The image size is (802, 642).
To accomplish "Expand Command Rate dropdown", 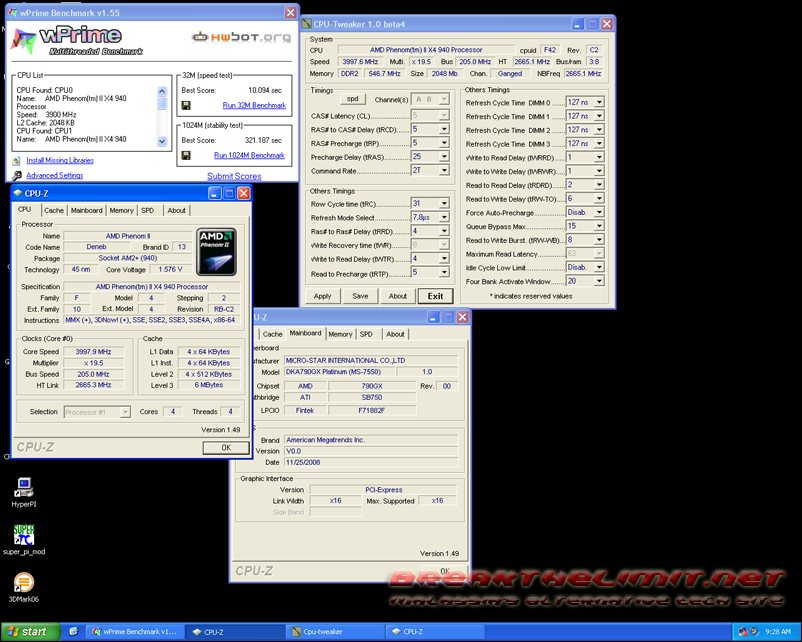I will click(x=444, y=171).
